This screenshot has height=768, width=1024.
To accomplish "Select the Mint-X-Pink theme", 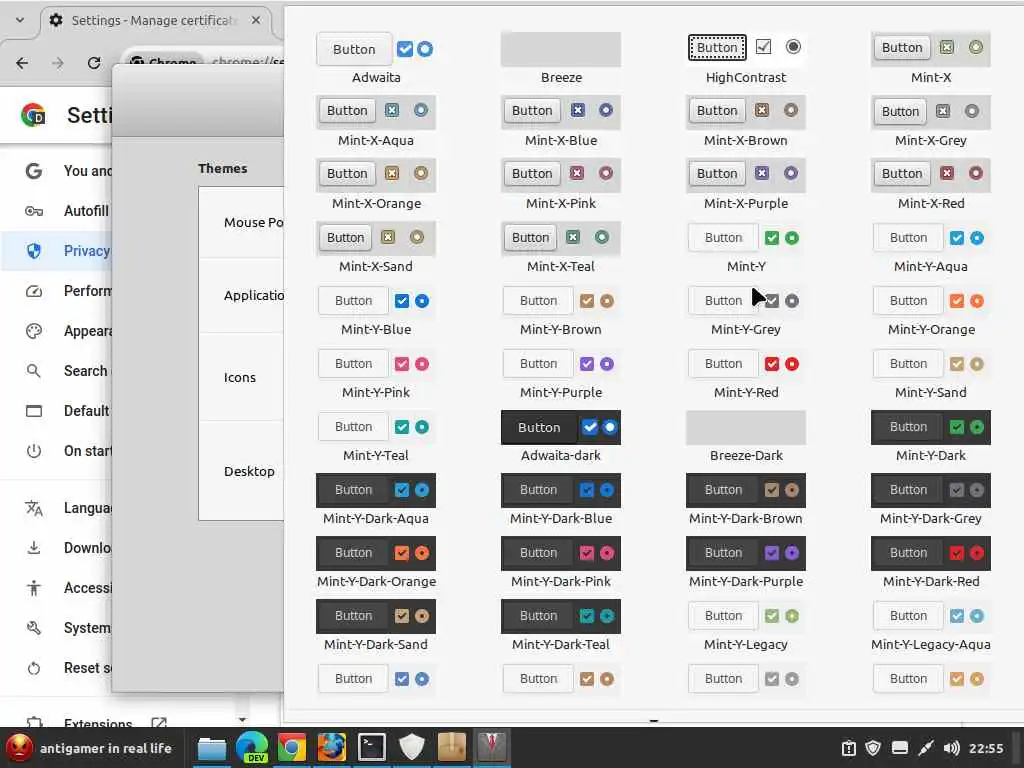I will click(561, 185).
